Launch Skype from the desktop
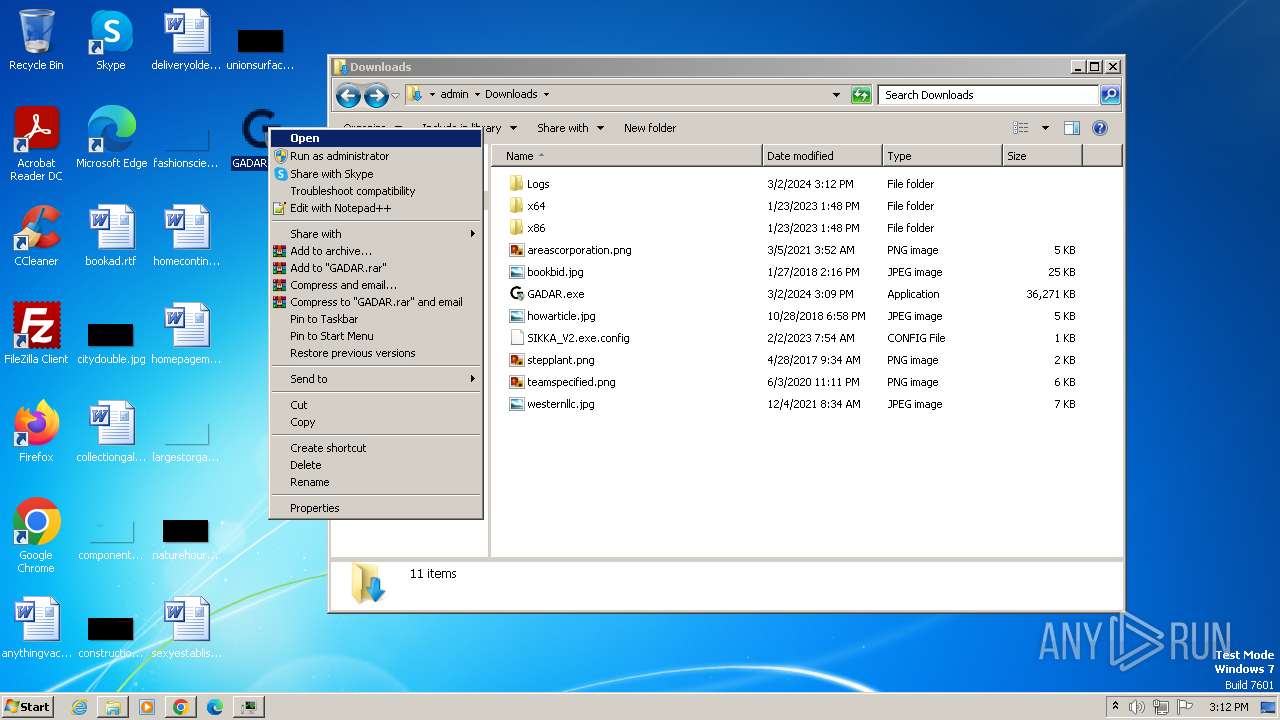 click(x=110, y=40)
